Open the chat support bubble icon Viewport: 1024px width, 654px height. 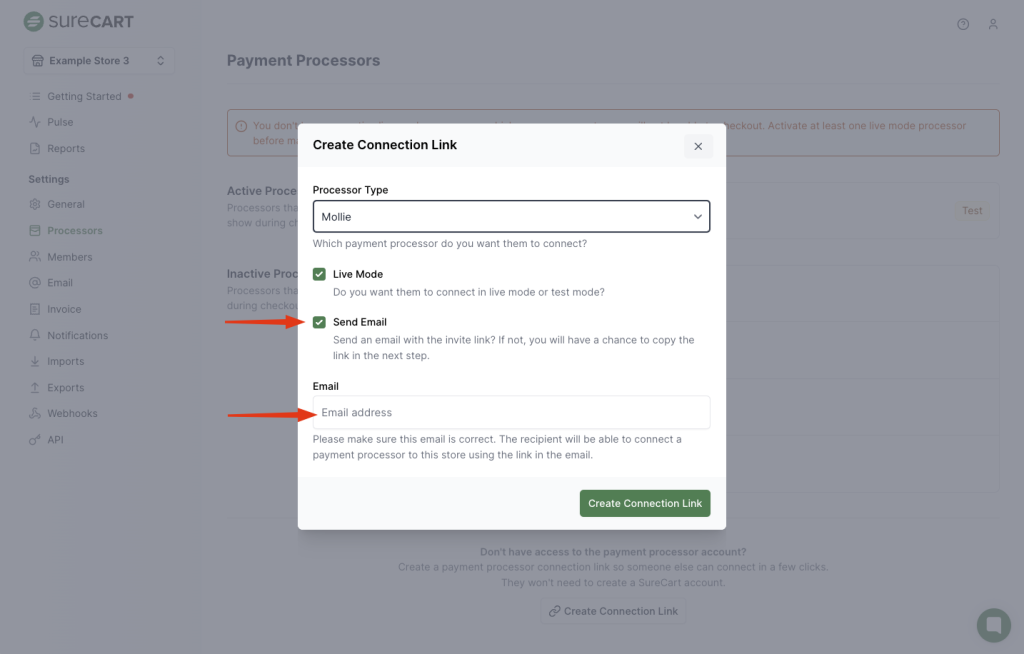tap(993, 625)
